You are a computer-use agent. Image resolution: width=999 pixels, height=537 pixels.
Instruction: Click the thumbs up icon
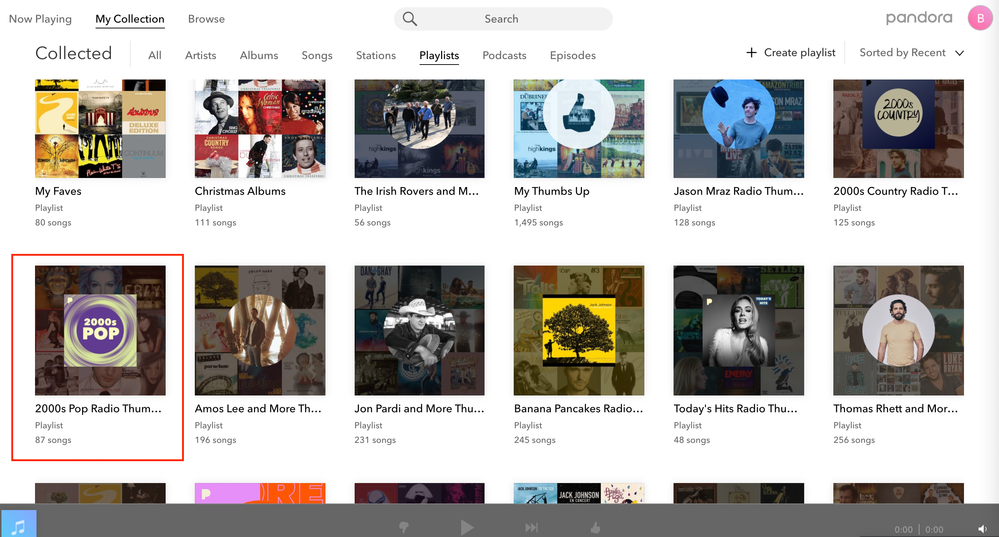[596, 527]
